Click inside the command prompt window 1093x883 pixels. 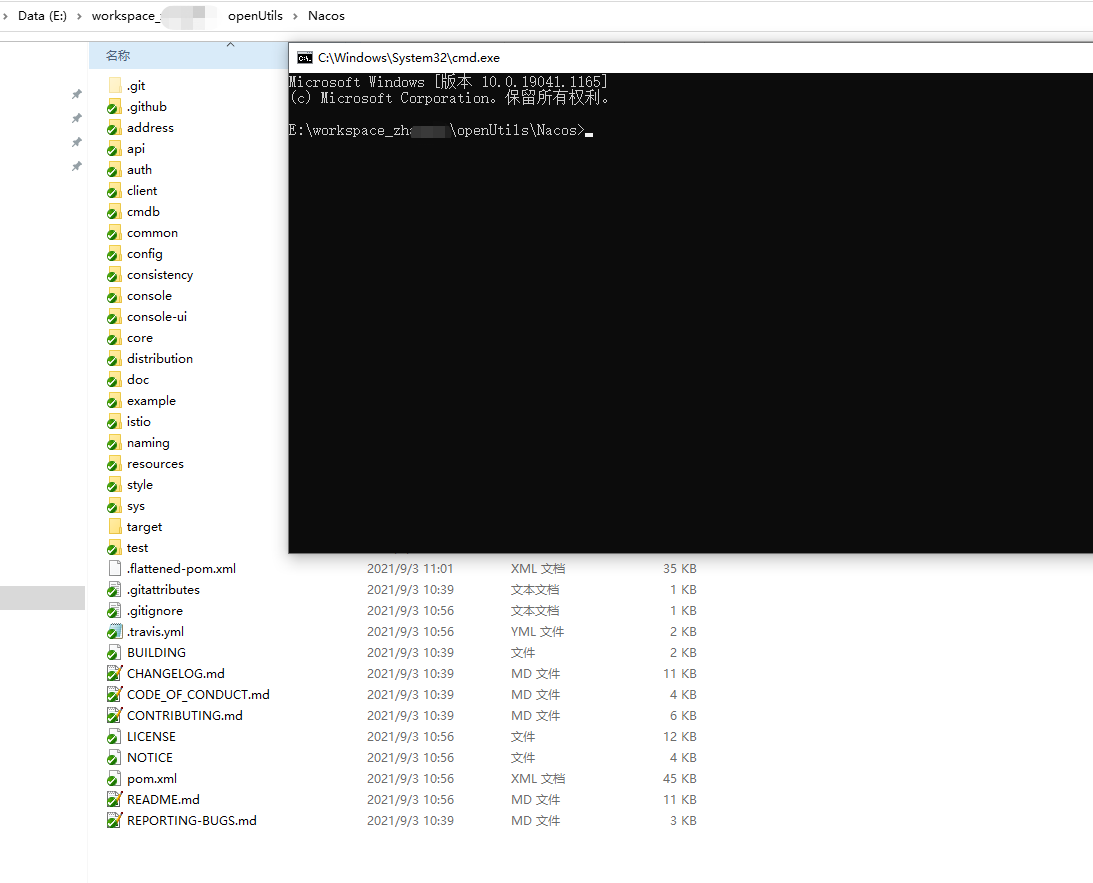(690, 300)
